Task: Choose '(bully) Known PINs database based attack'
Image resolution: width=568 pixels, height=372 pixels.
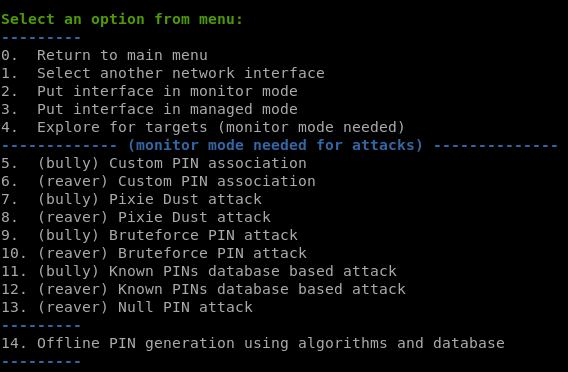Action: (199, 271)
